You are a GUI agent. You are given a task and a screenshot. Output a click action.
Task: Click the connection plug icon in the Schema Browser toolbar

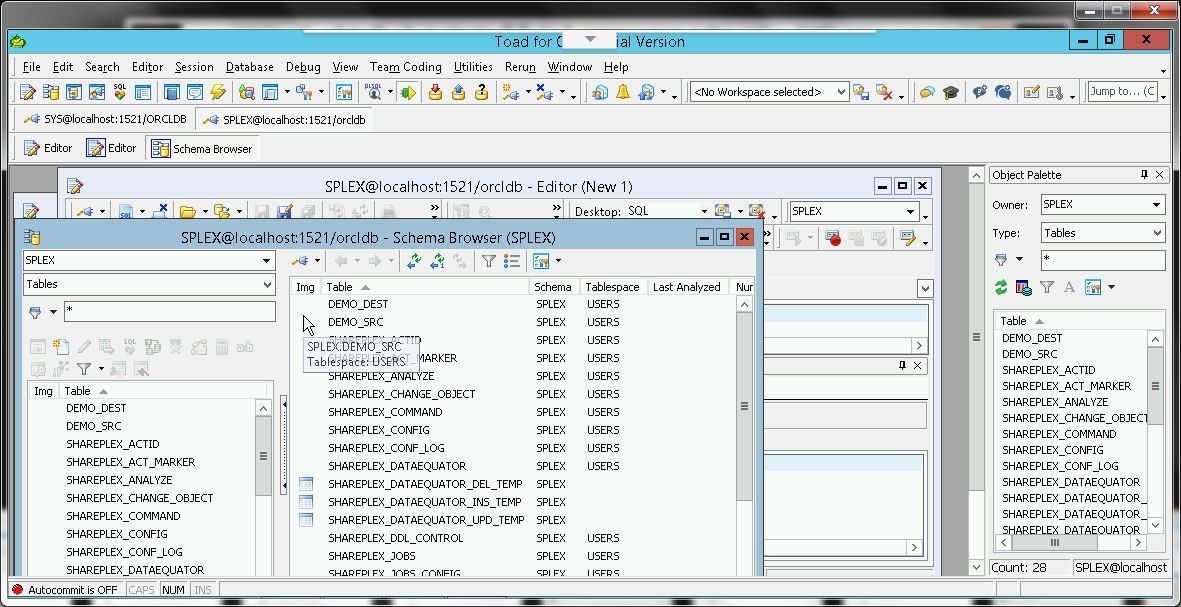point(301,261)
